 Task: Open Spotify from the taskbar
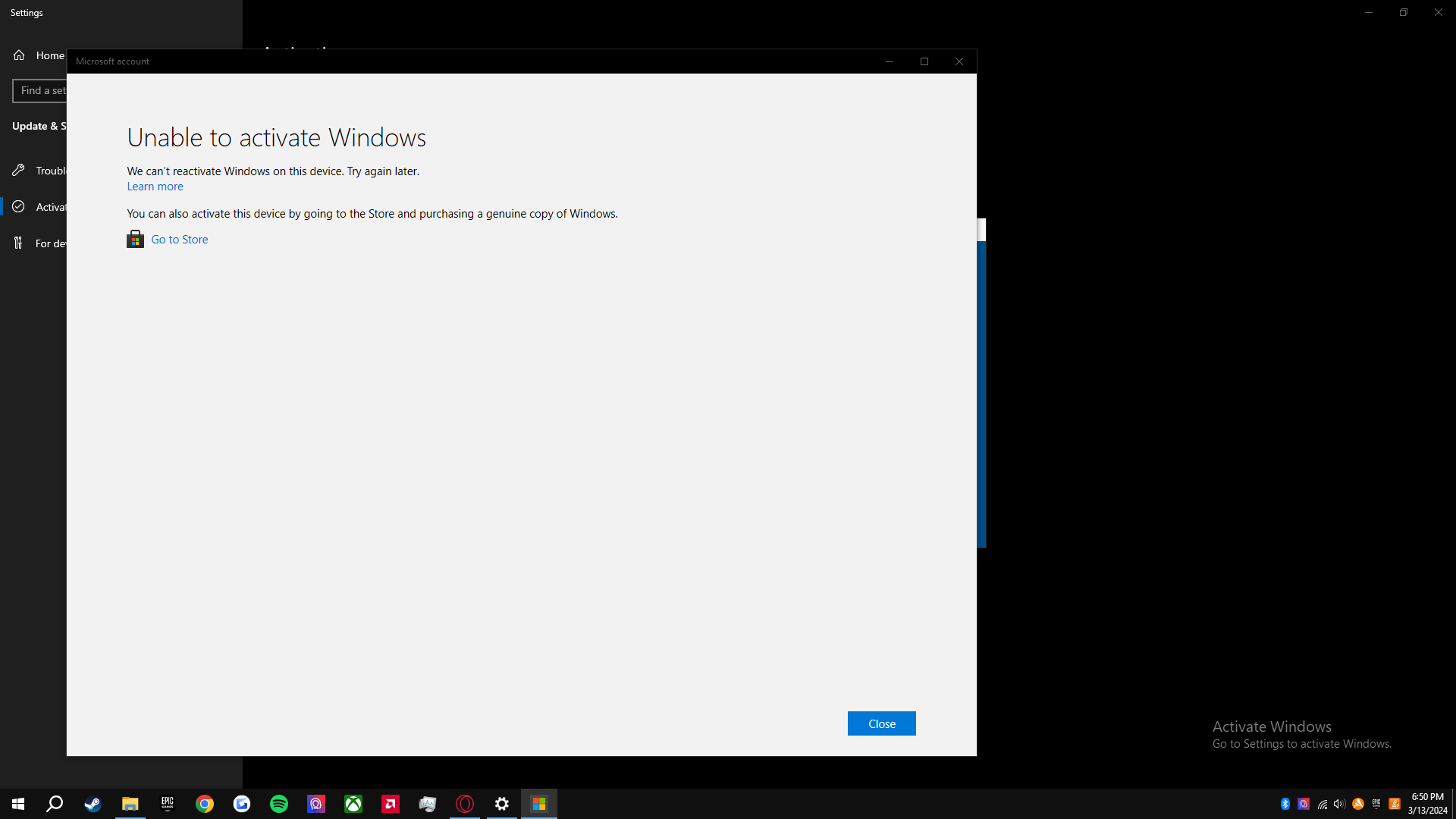(x=279, y=804)
